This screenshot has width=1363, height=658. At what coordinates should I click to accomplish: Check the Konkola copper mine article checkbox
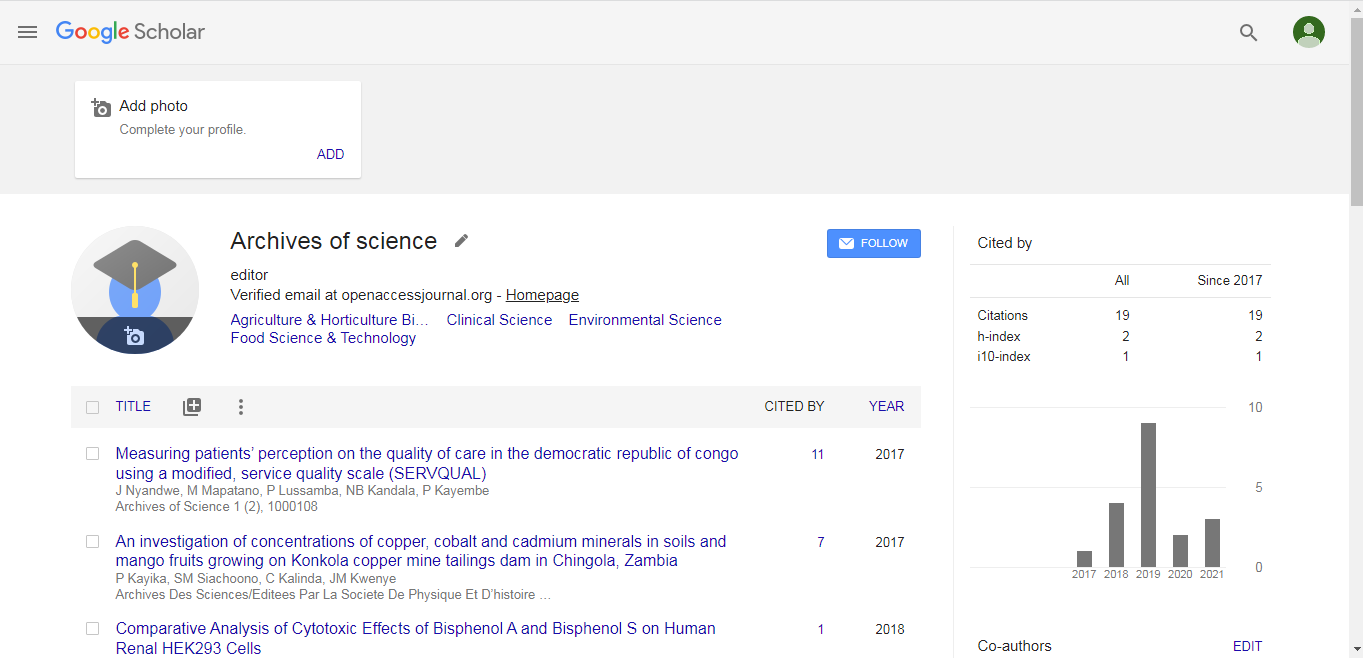[93, 542]
